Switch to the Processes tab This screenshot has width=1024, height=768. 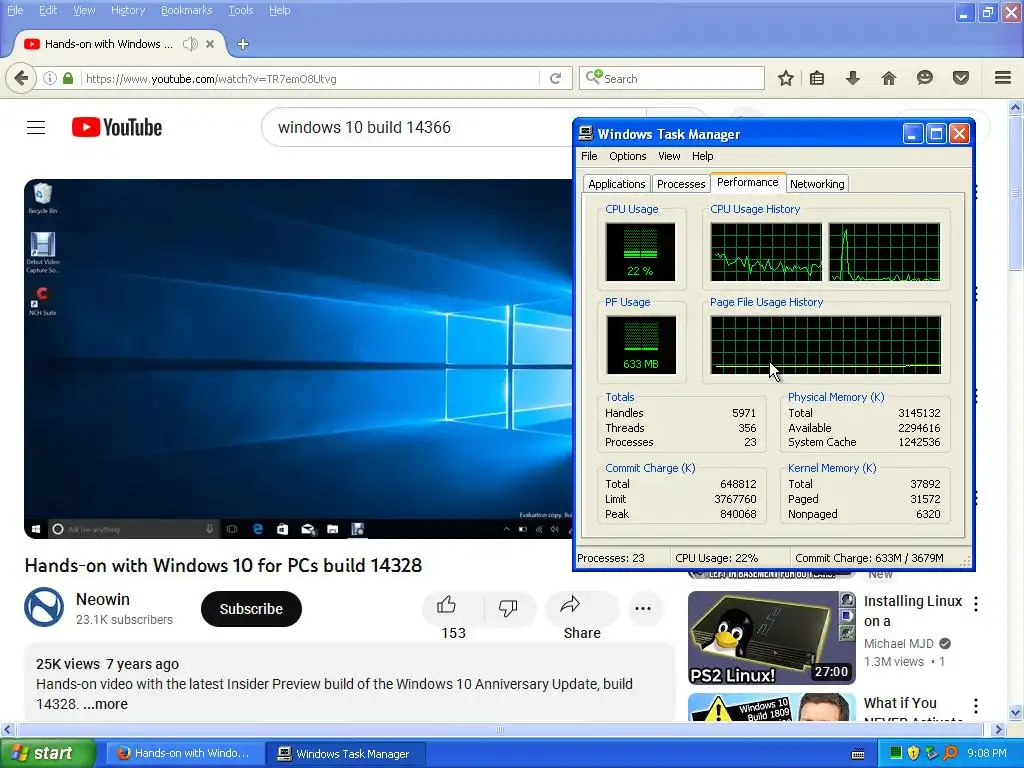(x=681, y=184)
